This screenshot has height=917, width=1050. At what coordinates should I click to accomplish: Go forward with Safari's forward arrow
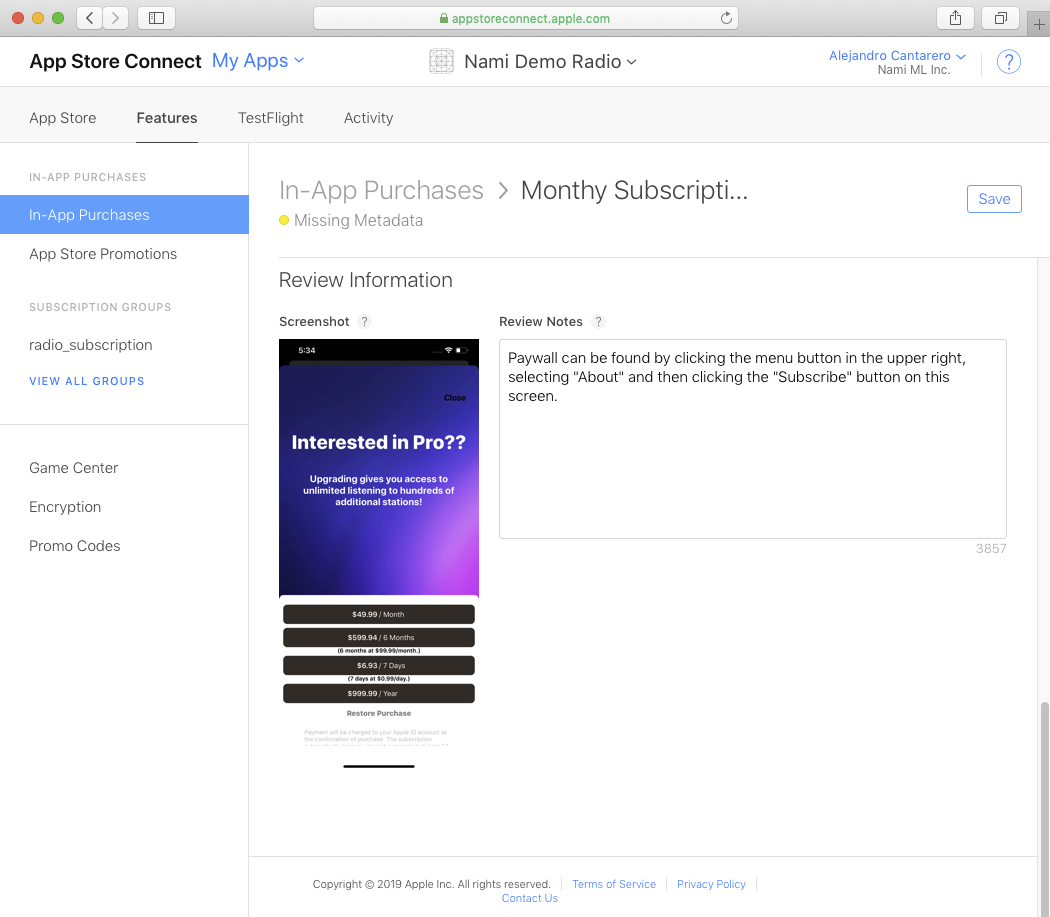(x=115, y=18)
